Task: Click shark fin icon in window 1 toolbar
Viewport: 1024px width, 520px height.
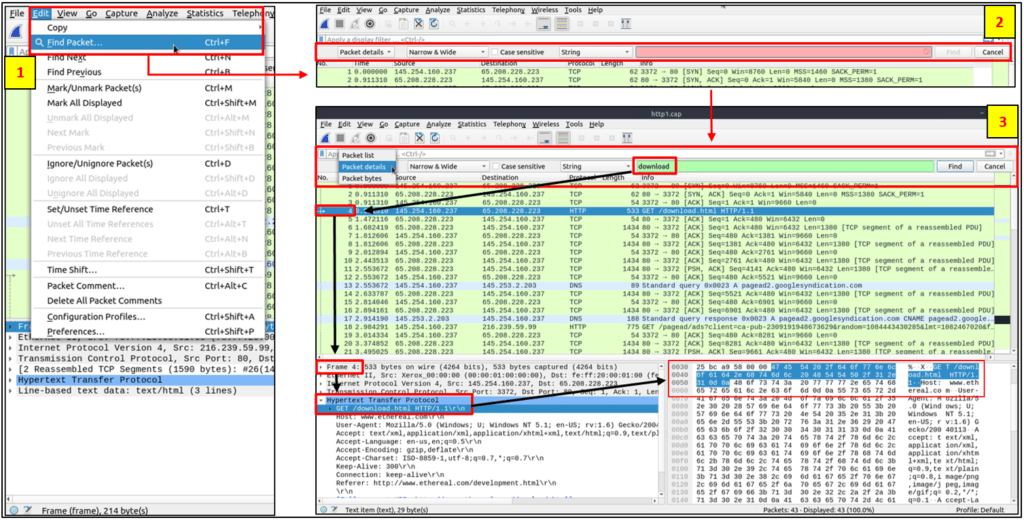Action: coord(18,32)
